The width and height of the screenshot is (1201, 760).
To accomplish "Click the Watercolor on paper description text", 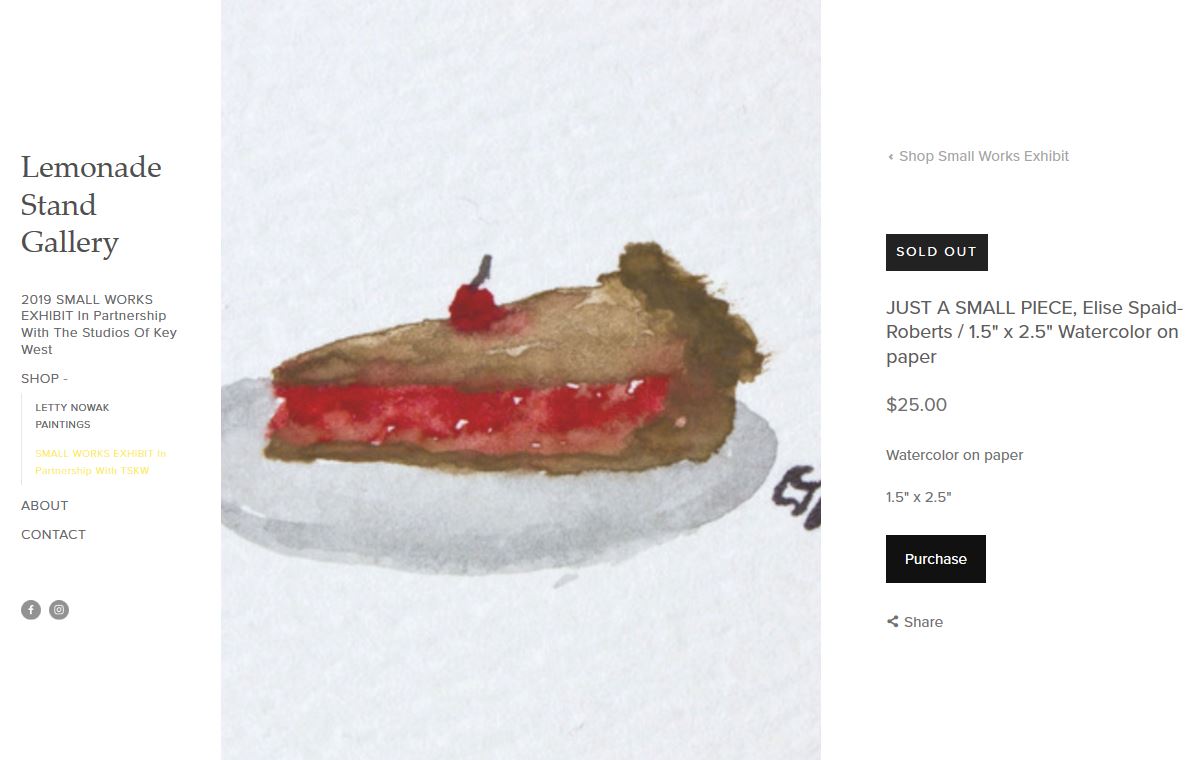I will 955,455.
